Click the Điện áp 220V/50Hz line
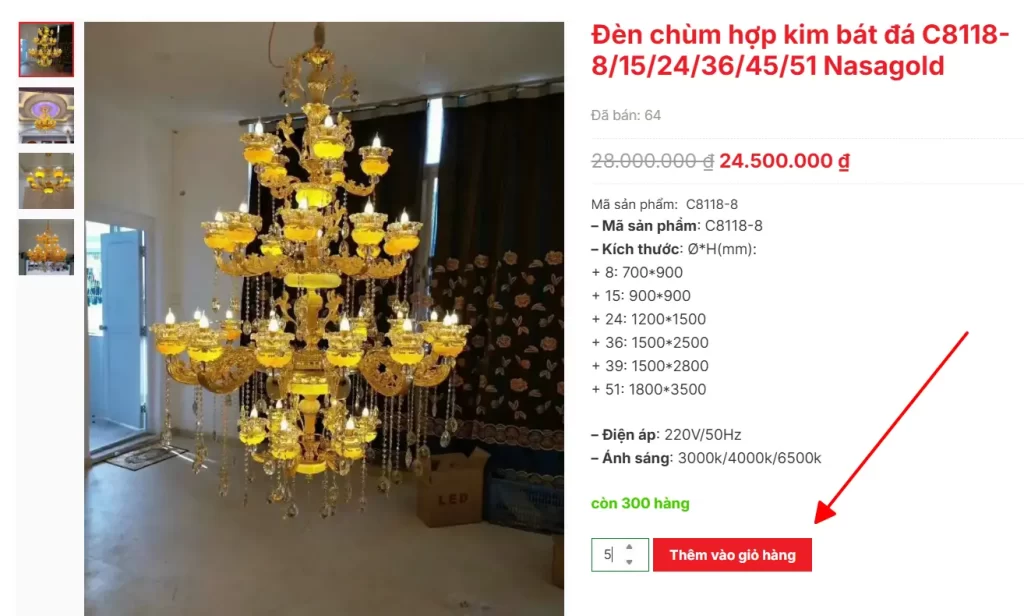The height and width of the screenshot is (616, 1024). tap(666, 435)
